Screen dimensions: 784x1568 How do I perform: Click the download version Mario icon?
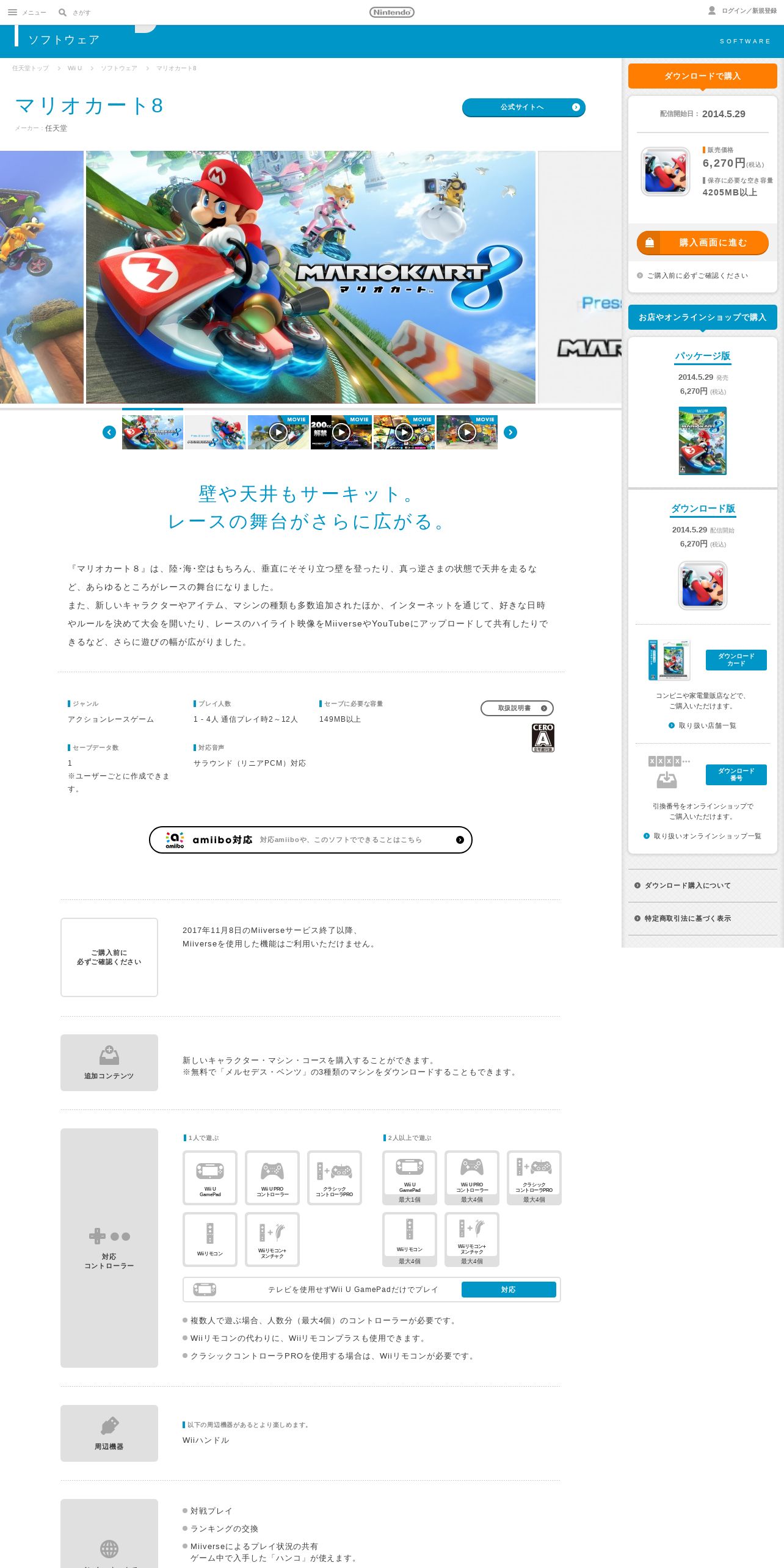pos(703,586)
